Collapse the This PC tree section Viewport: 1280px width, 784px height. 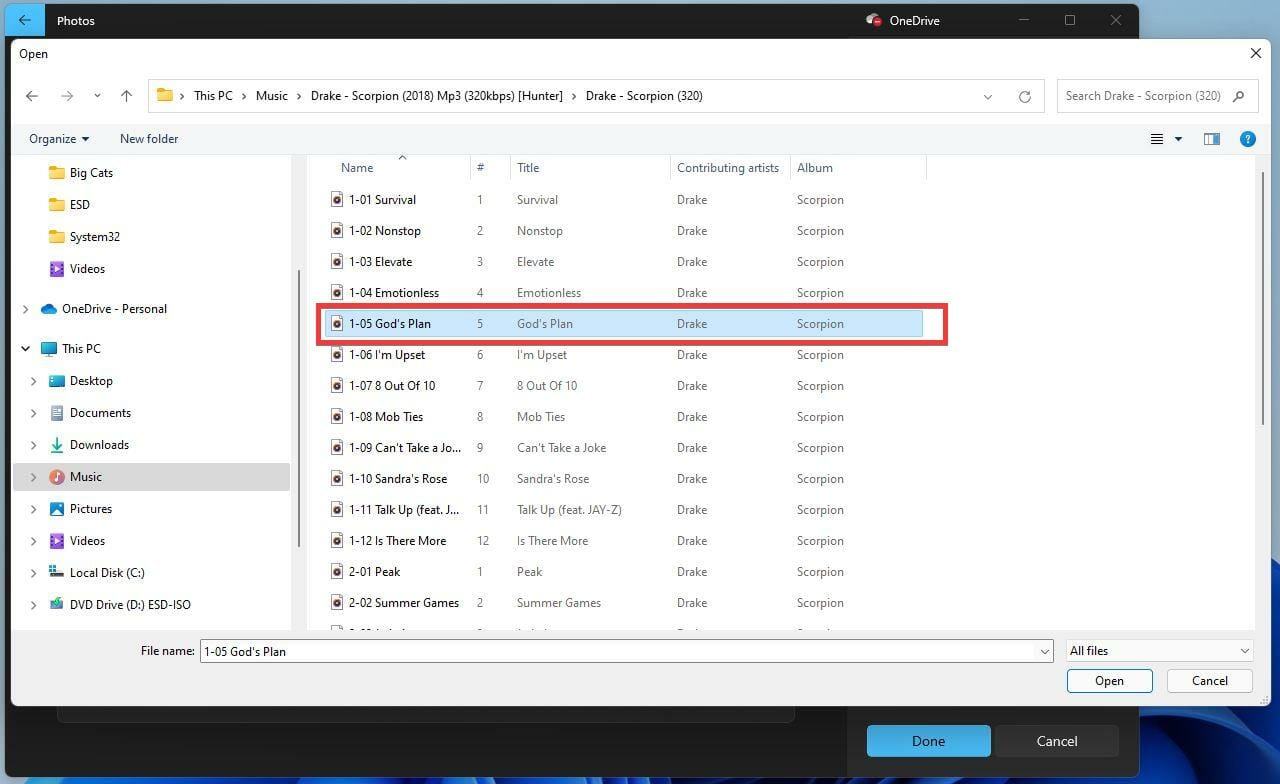point(25,348)
